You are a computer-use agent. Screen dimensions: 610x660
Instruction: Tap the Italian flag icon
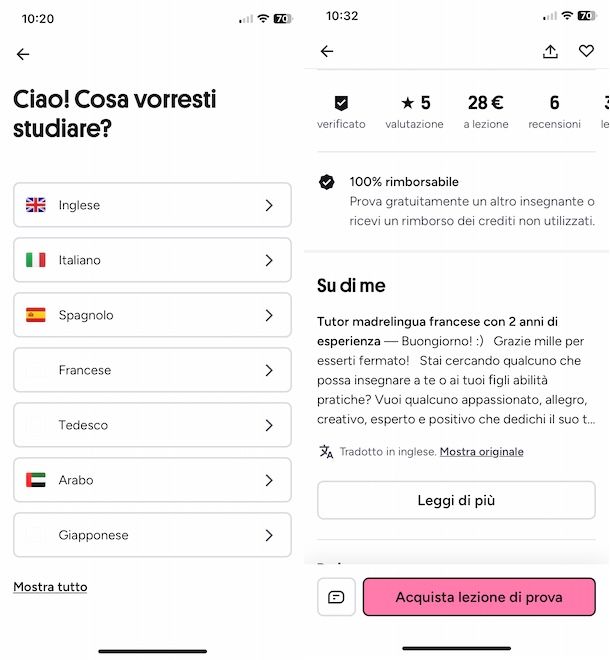click(36, 260)
